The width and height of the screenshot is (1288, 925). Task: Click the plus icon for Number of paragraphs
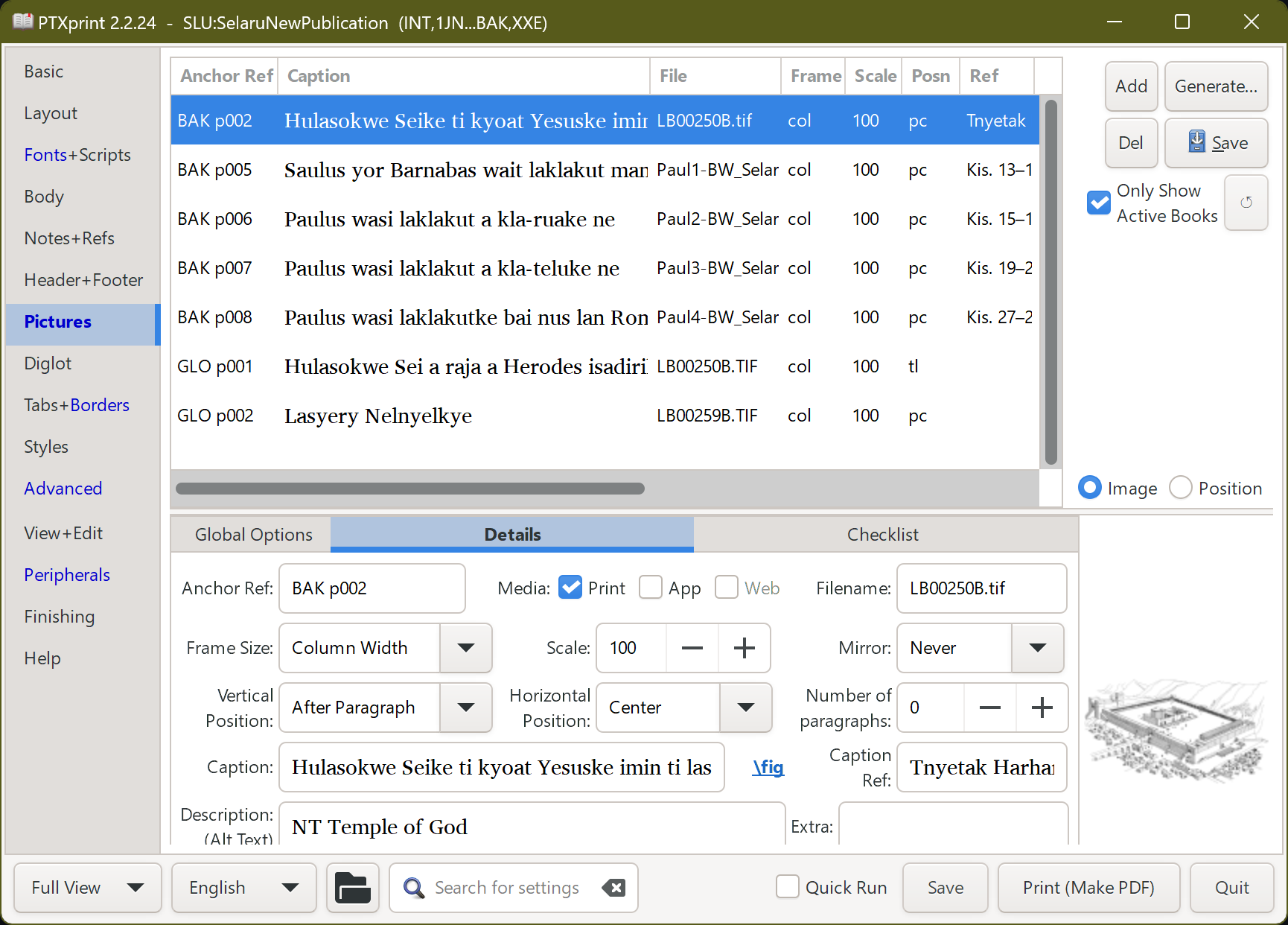coord(1042,708)
